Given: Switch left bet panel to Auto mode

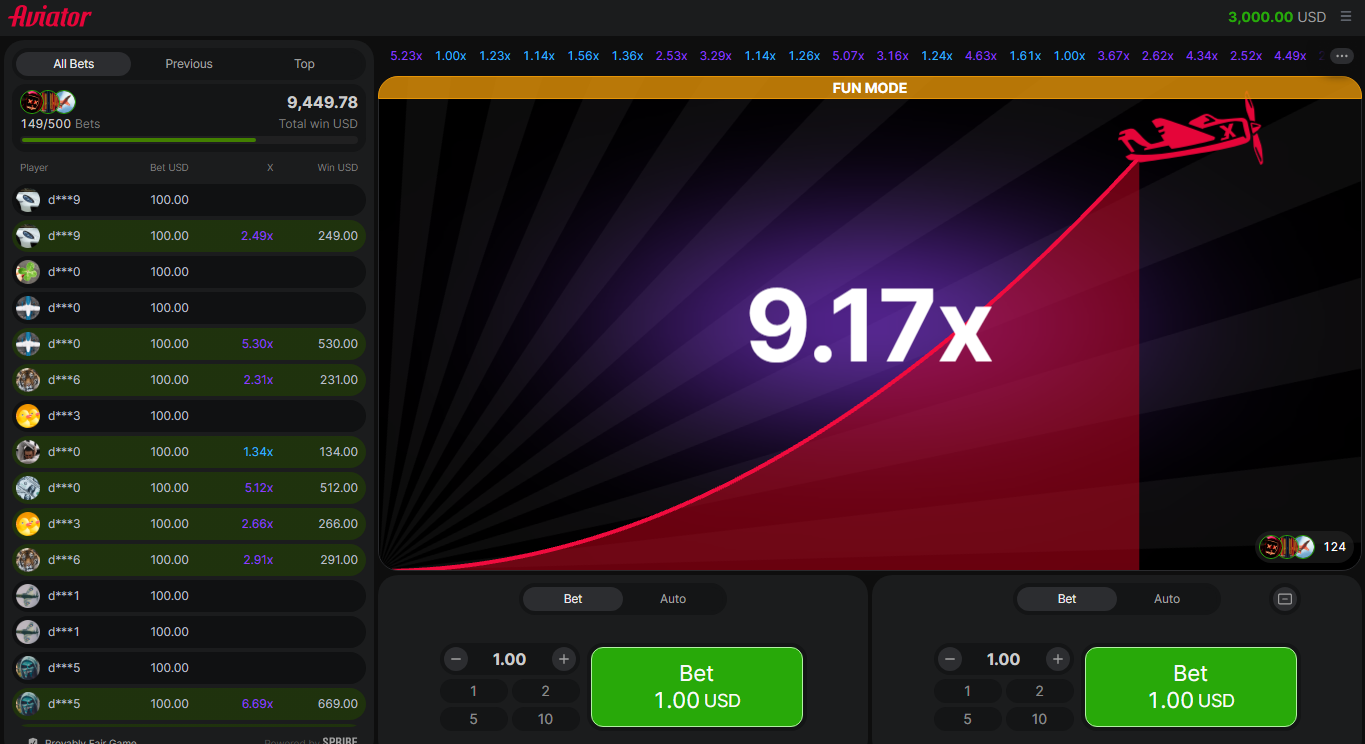Looking at the screenshot, I should (673, 599).
